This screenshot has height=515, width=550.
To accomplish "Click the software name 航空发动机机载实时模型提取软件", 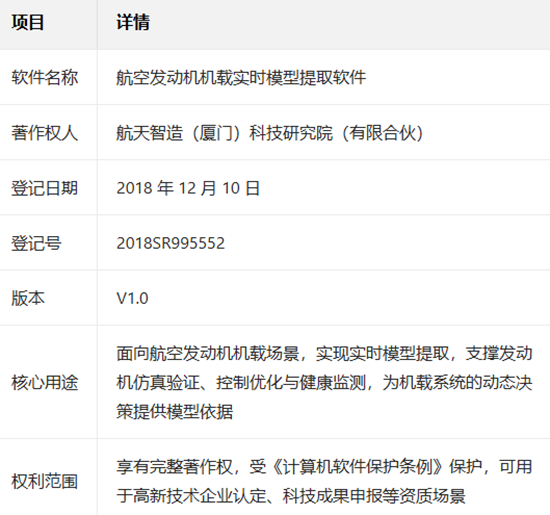I will click(241, 77).
